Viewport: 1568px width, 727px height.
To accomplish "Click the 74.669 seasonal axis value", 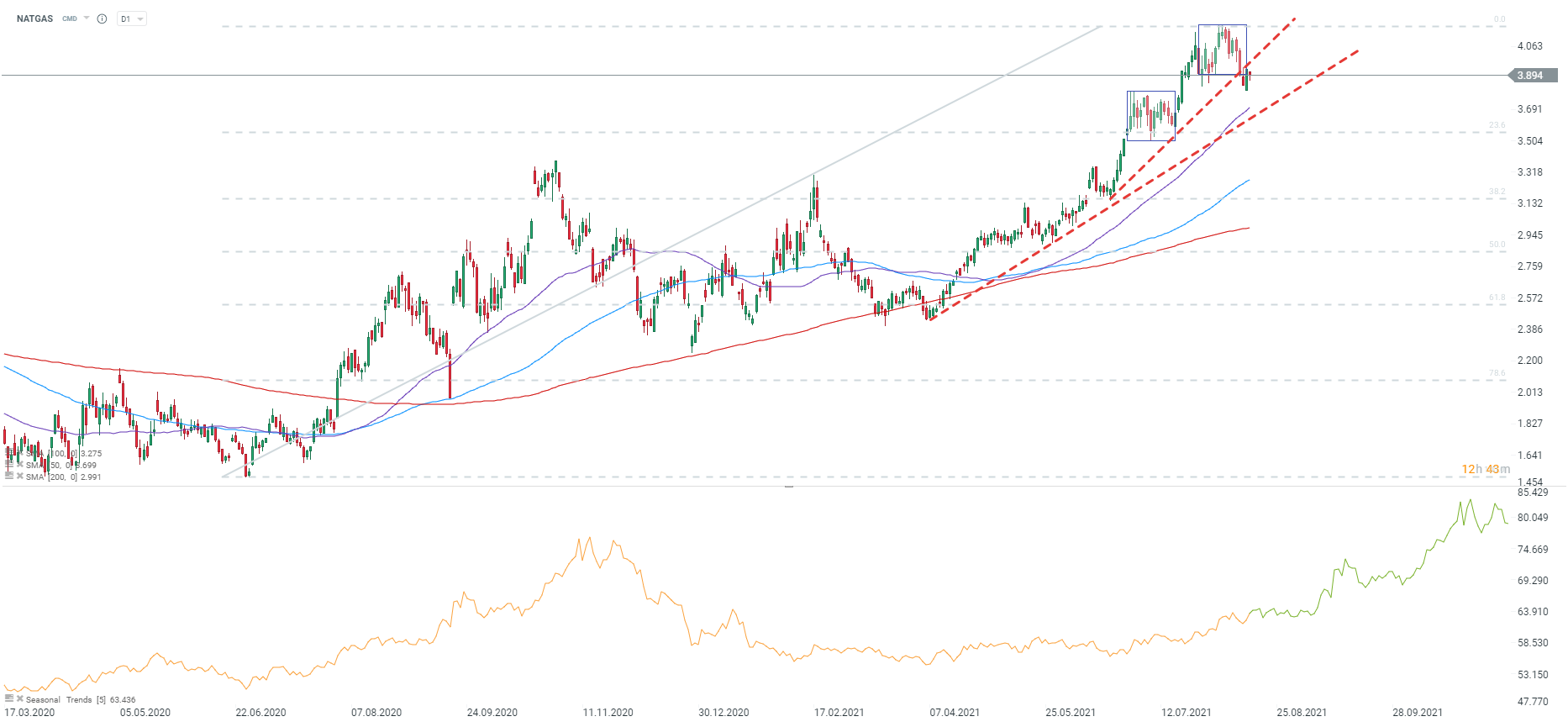I will [1533, 550].
